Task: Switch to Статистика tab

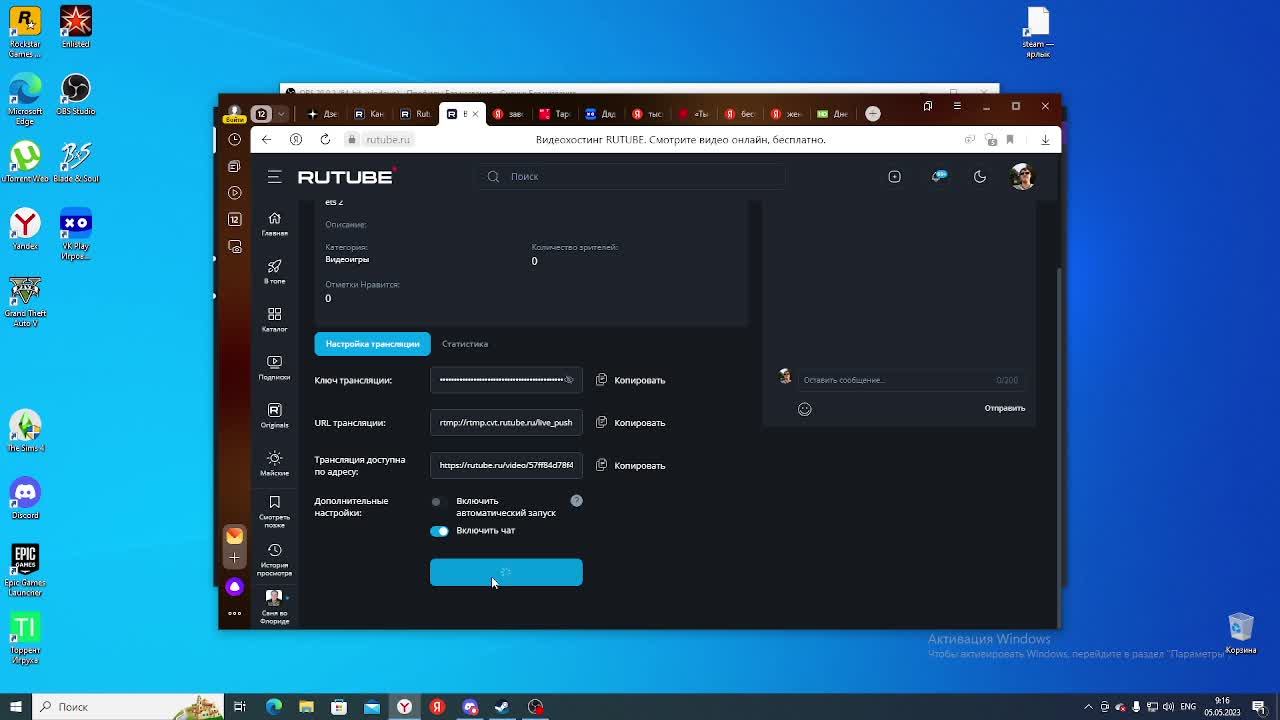Action: [465, 344]
